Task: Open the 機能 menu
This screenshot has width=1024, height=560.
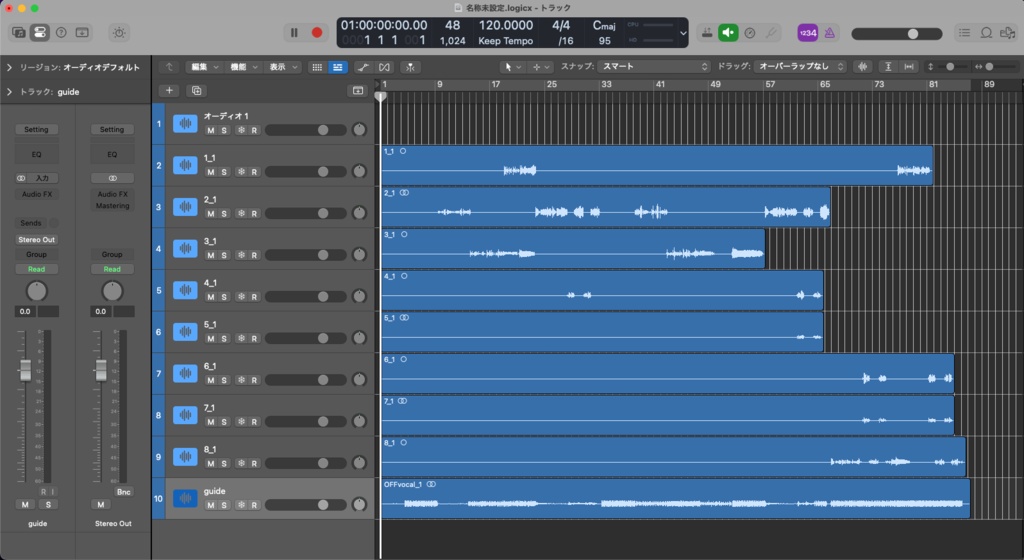Action: pyautogui.click(x=244, y=67)
